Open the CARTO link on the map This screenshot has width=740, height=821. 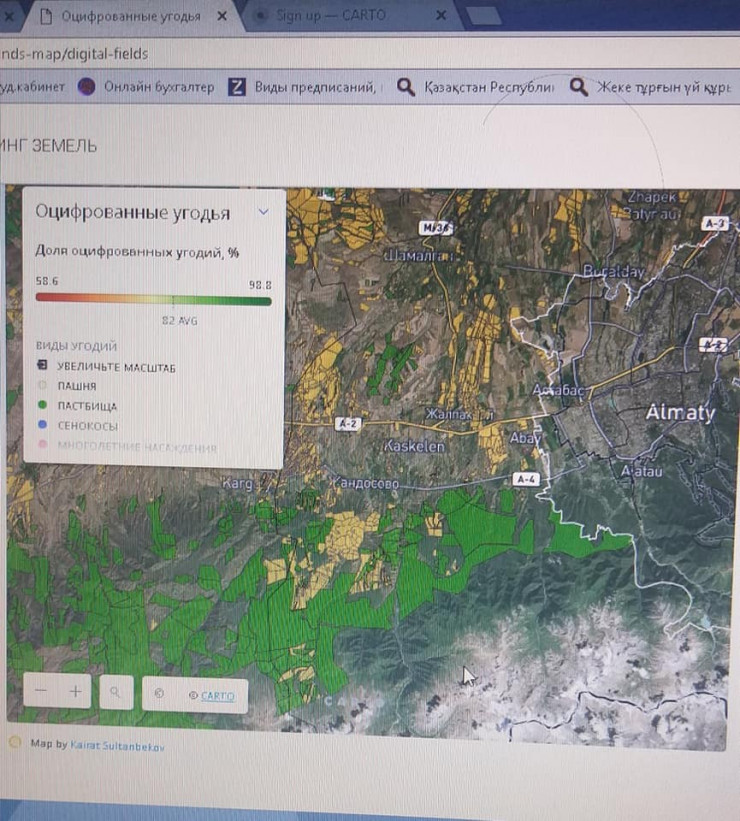point(217,695)
